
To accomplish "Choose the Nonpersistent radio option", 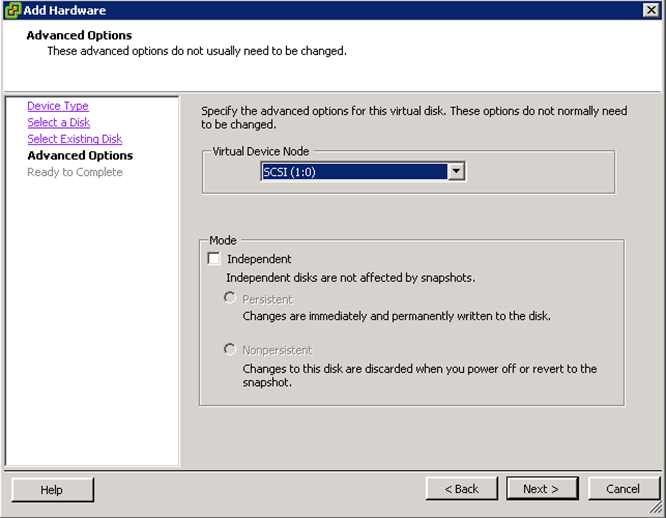I will pos(231,350).
